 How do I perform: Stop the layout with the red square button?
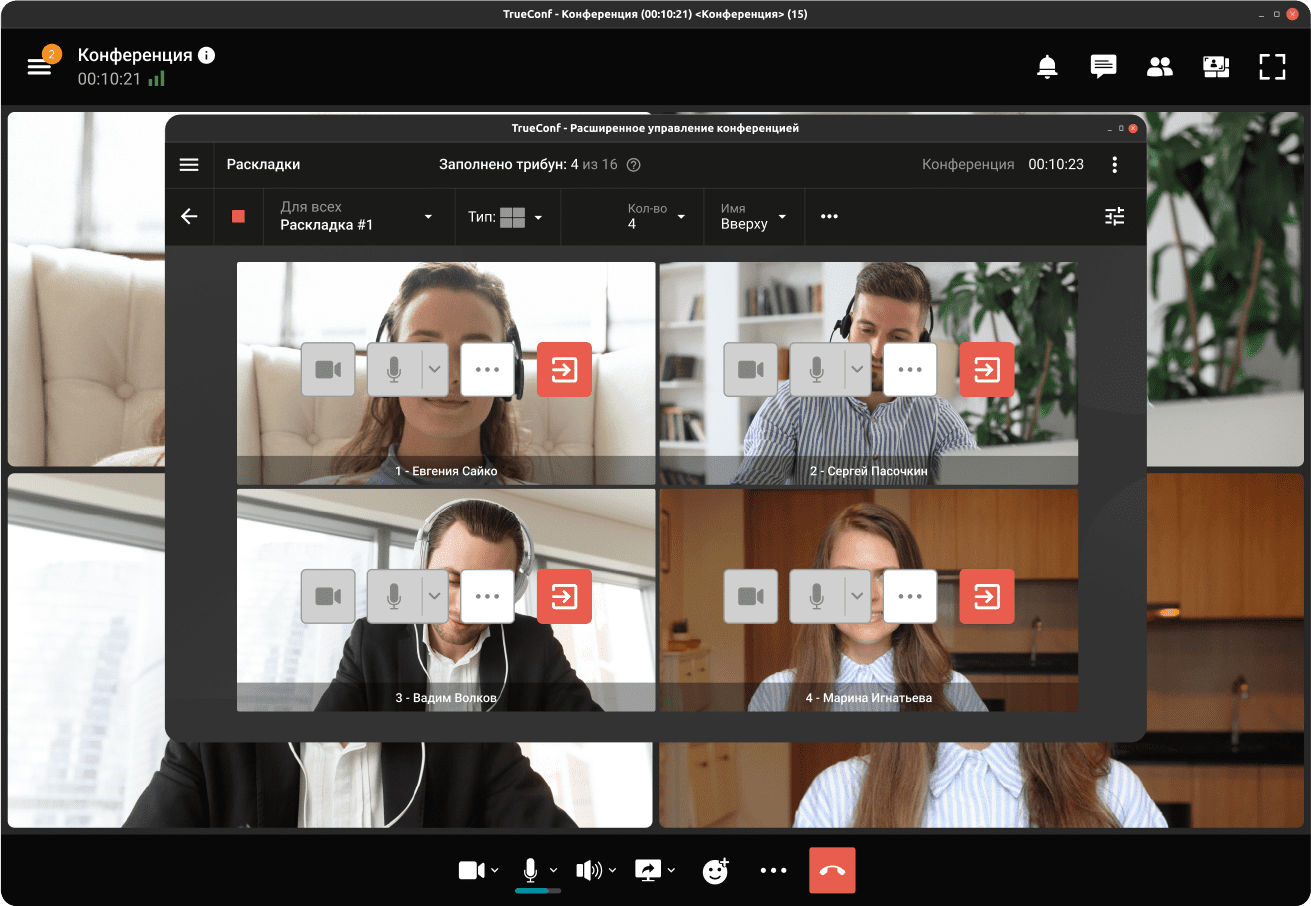click(x=238, y=217)
